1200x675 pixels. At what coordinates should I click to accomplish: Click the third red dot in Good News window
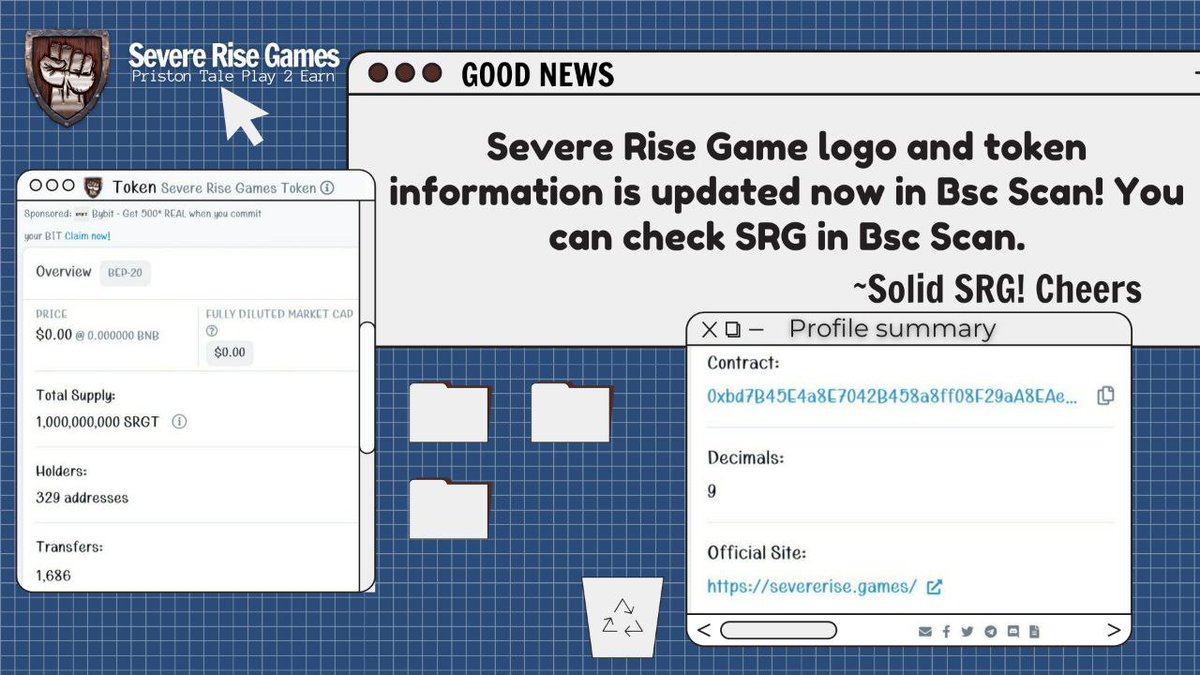click(431, 73)
